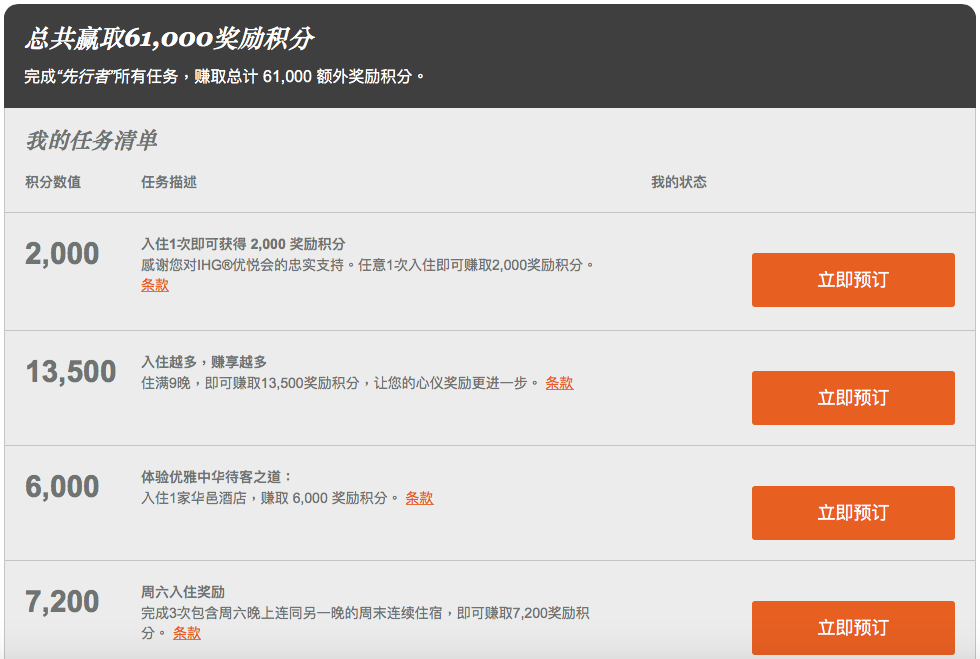Click description 入住1家华邑酒店，赚取 6,000 奖励积分
Screen dimensions: 980x659
click(x=270, y=498)
